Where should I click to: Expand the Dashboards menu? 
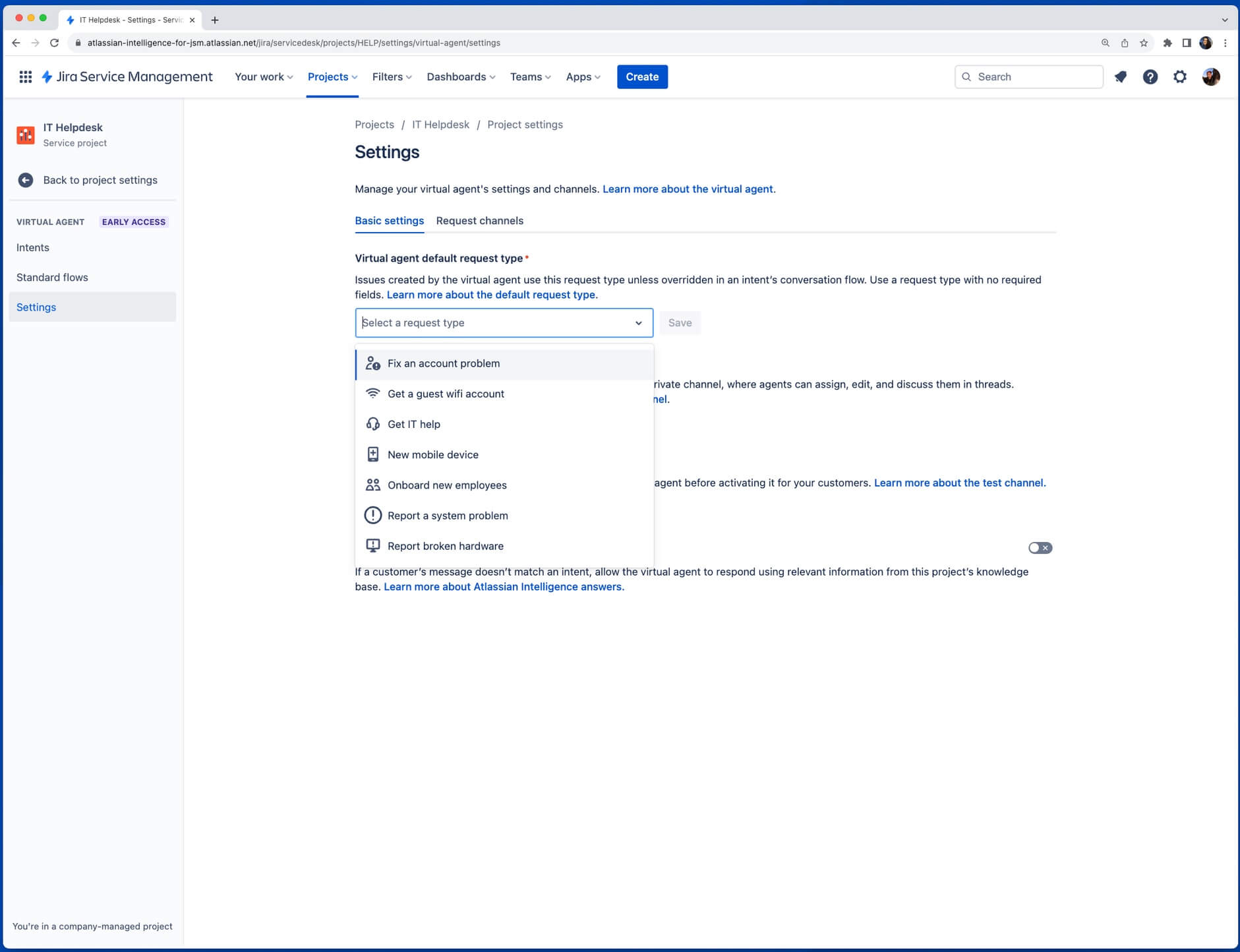pyautogui.click(x=459, y=76)
